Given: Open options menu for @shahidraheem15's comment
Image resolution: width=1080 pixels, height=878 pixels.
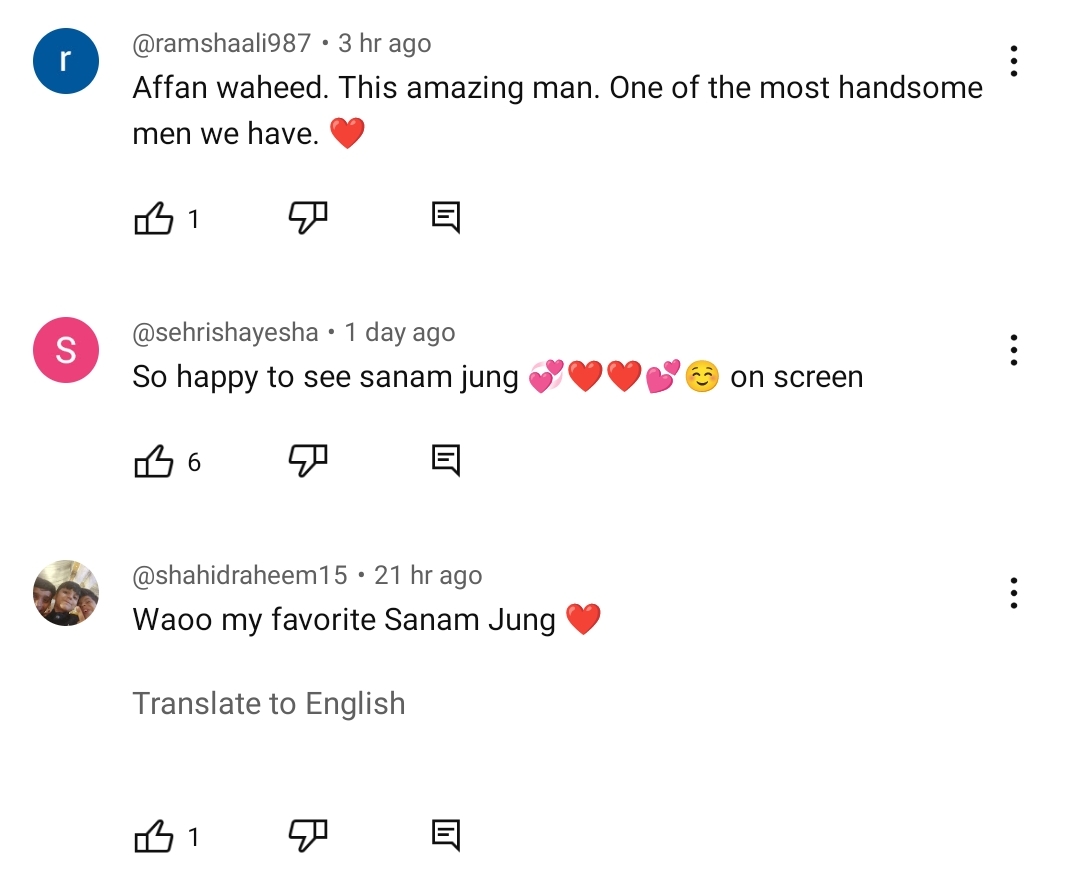Looking at the screenshot, I should (x=1014, y=593).
